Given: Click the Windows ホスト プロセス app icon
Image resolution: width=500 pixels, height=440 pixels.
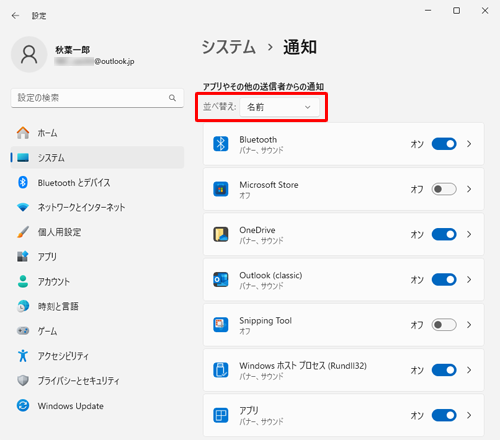Looking at the screenshot, I should click(221, 370).
